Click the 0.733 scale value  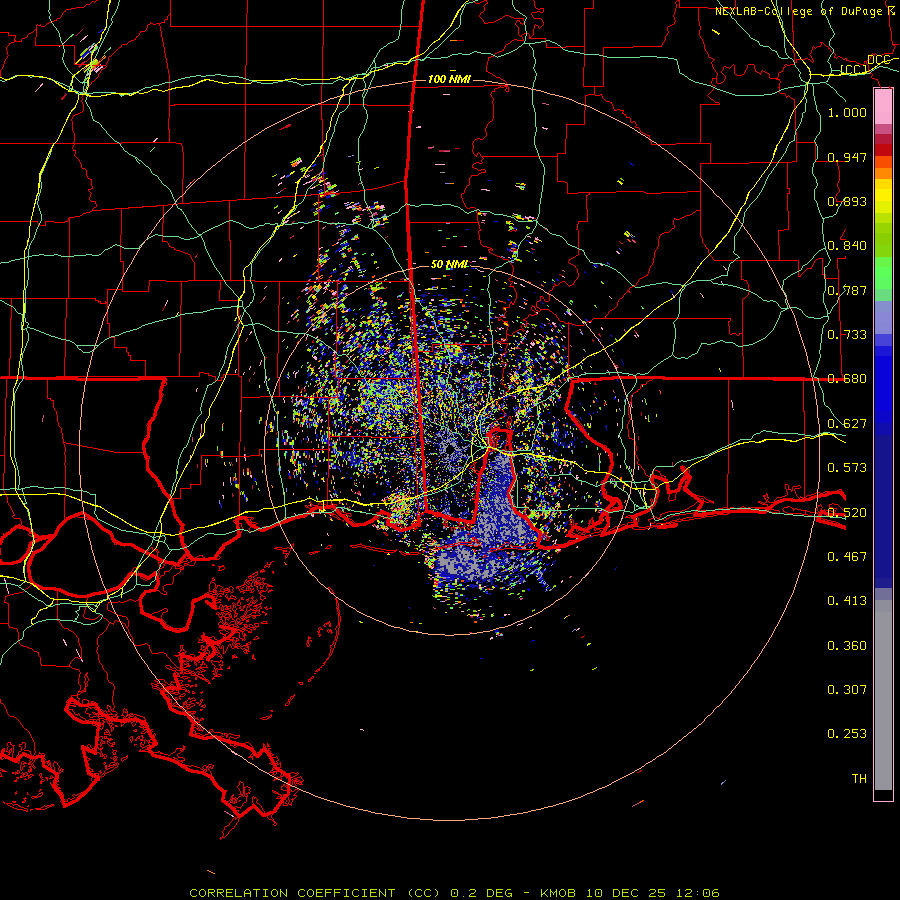point(847,334)
